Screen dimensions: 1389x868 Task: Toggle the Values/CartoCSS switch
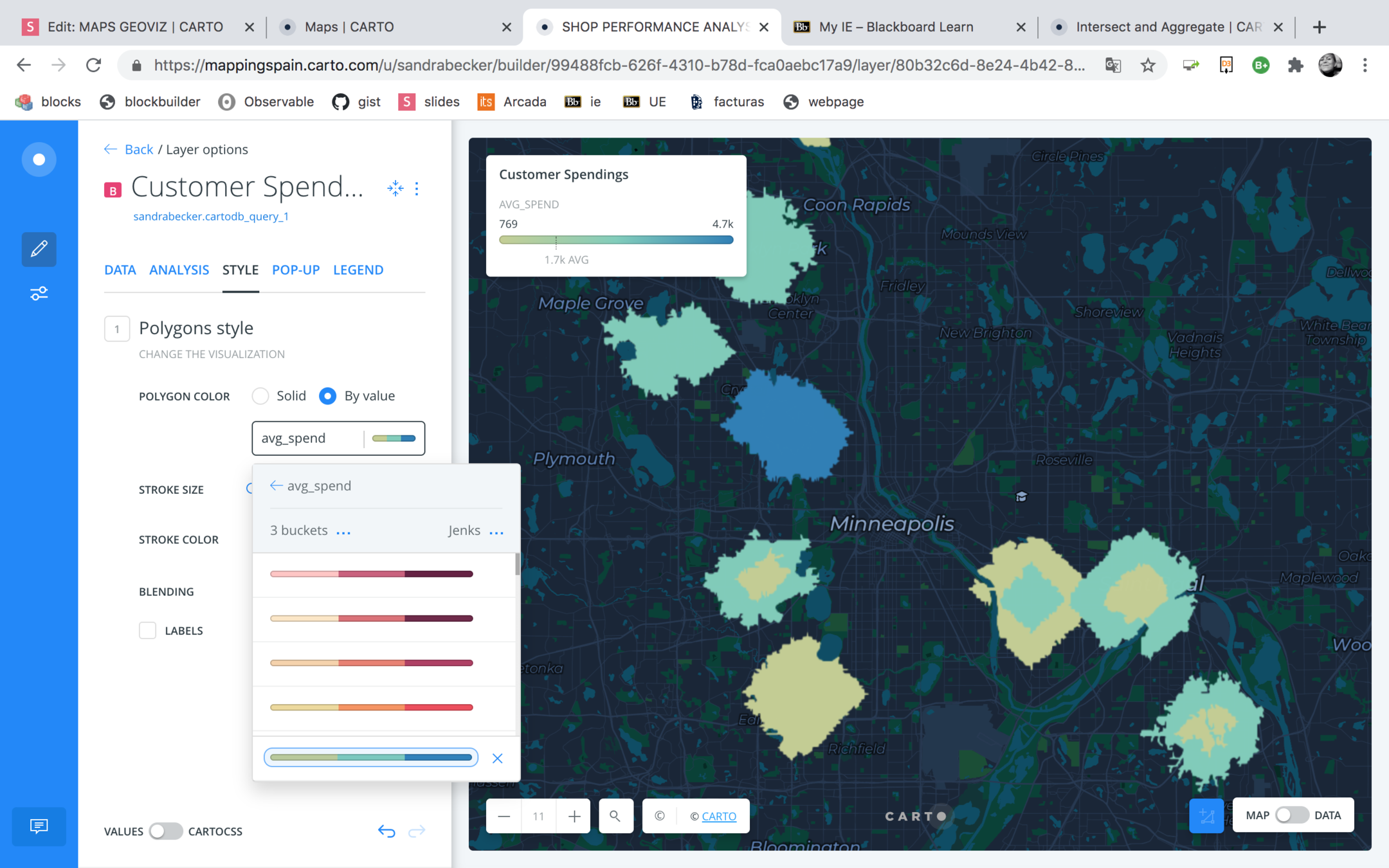pyautogui.click(x=165, y=831)
